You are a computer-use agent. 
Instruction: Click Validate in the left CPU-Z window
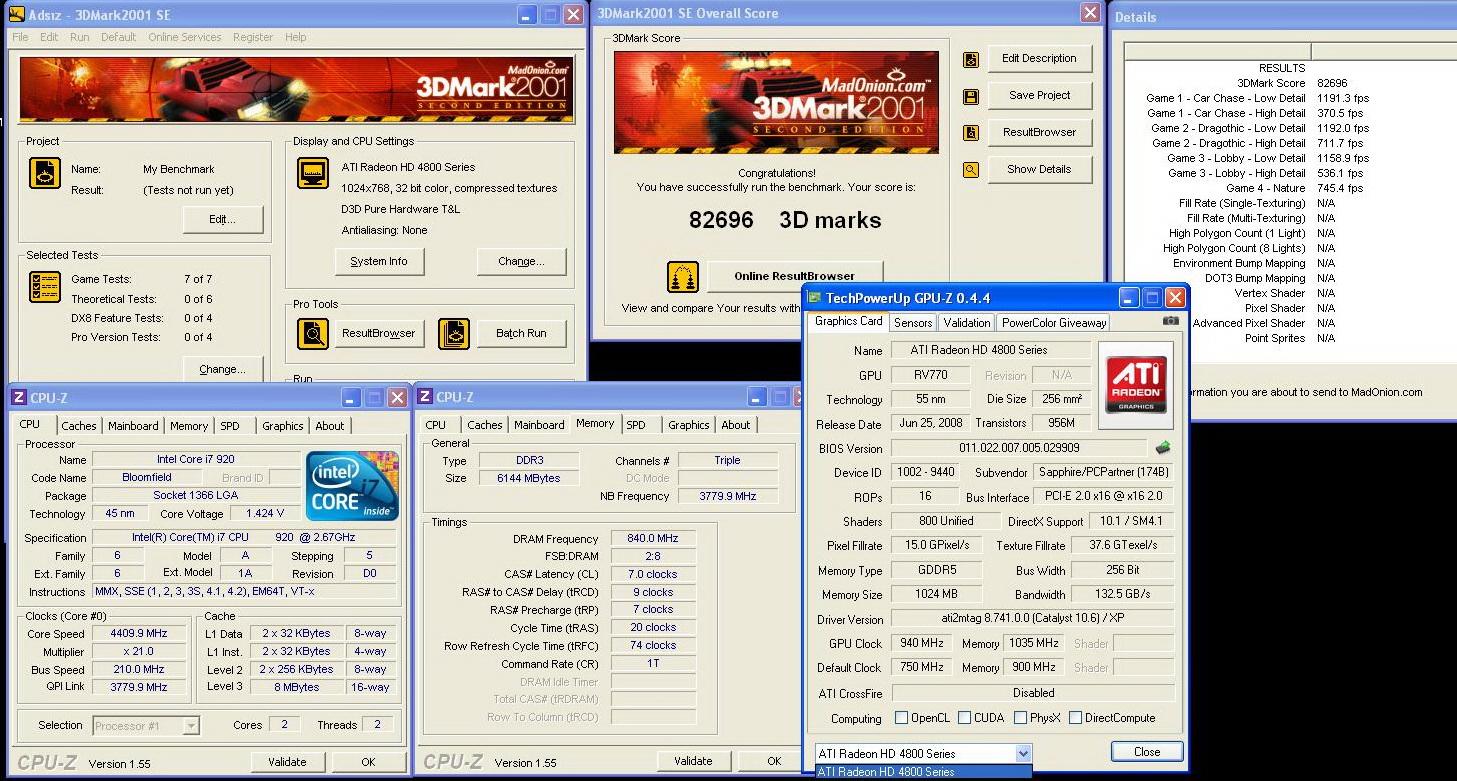click(x=287, y=762)
